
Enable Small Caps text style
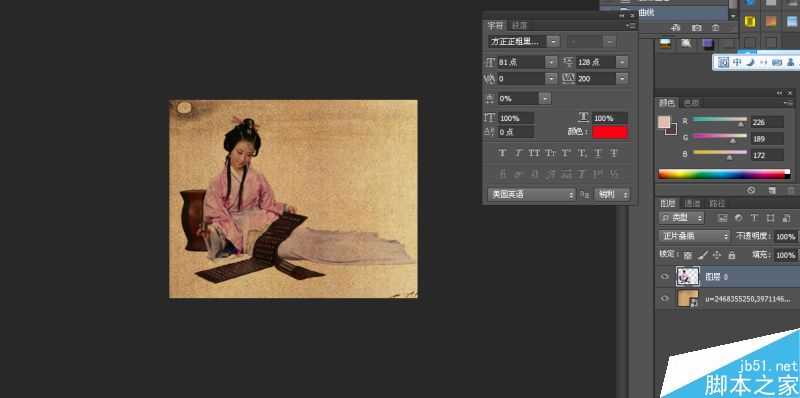pos(550,153)
